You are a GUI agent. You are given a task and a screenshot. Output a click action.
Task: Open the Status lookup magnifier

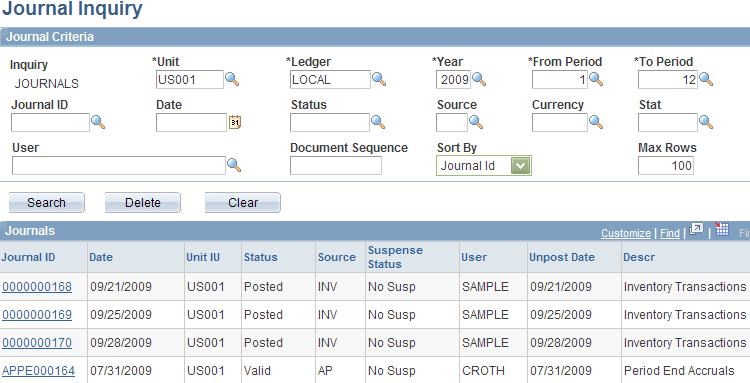[378, 122]
